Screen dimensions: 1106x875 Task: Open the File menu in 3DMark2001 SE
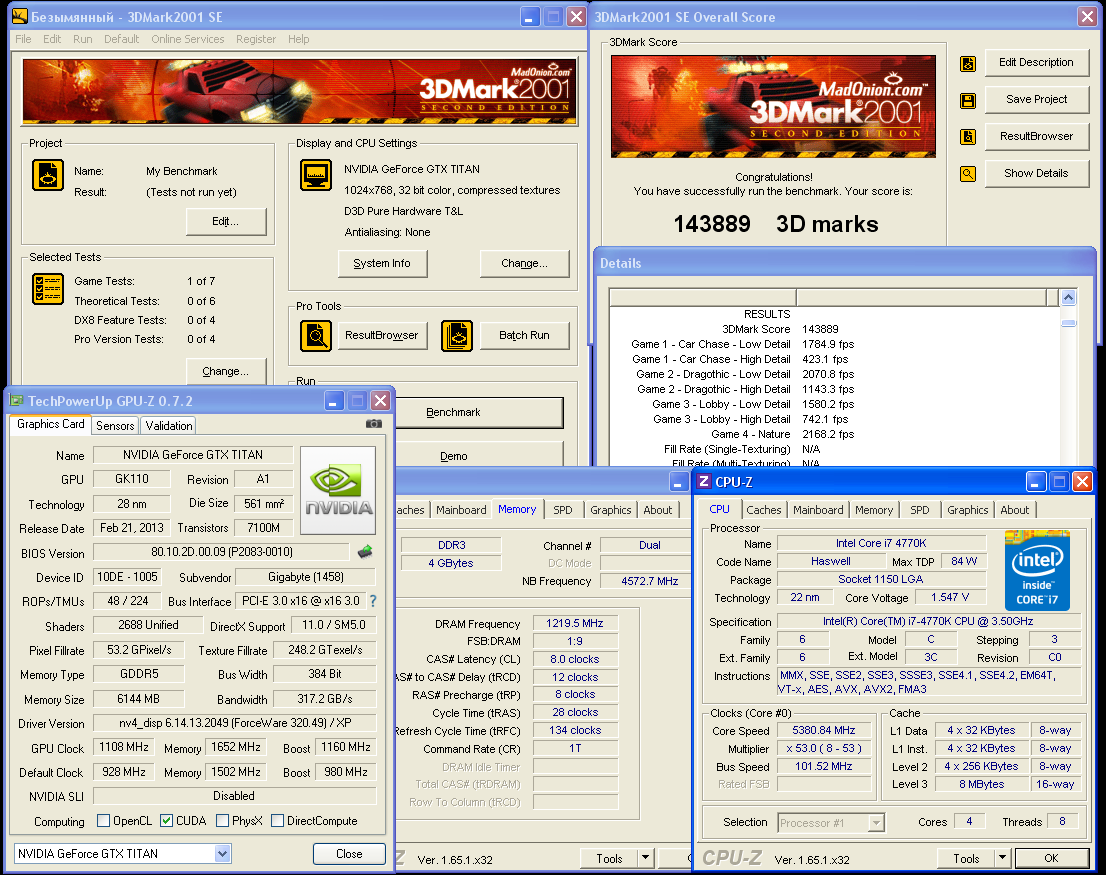pyautogui.click(x=23, y=39)
